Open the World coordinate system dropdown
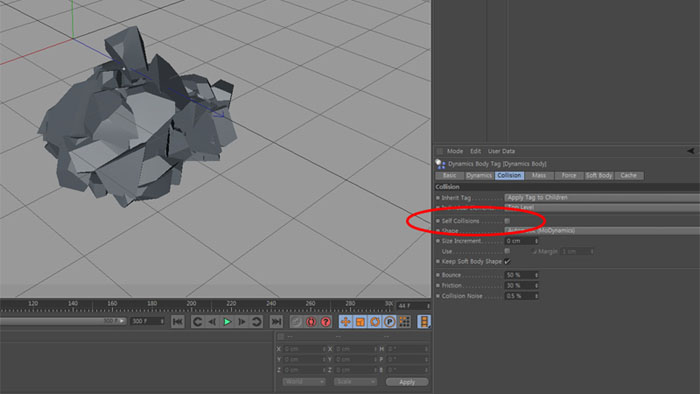The image size is (700, 394). tap(303, 382)
